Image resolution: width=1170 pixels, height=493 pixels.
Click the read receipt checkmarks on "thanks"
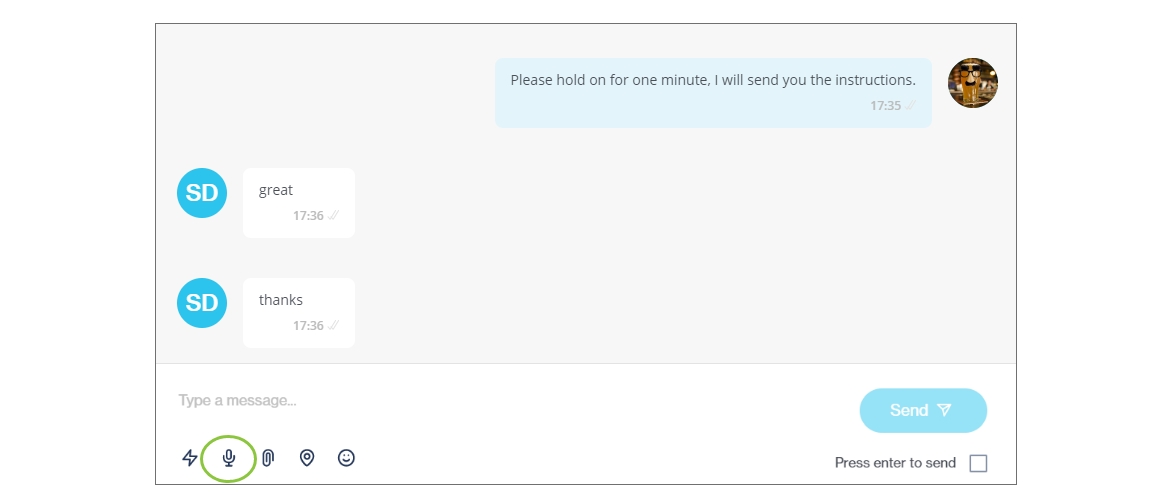click(x=334, y=326)
